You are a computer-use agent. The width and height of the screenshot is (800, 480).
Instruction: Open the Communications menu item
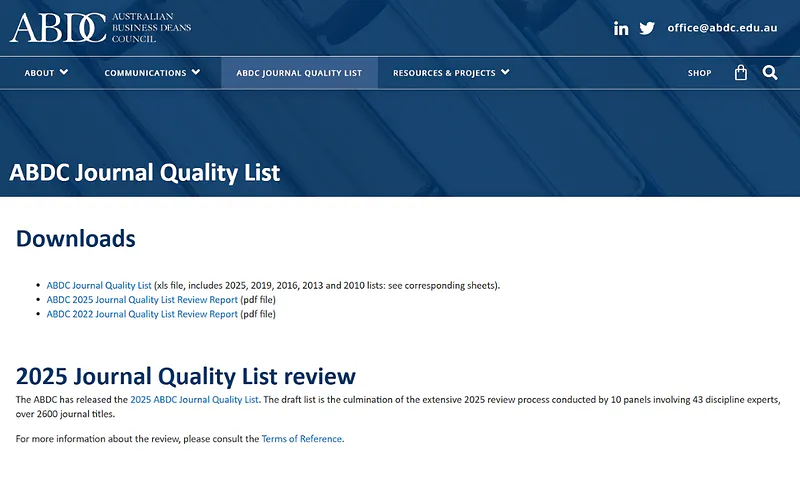click(145, 73)
